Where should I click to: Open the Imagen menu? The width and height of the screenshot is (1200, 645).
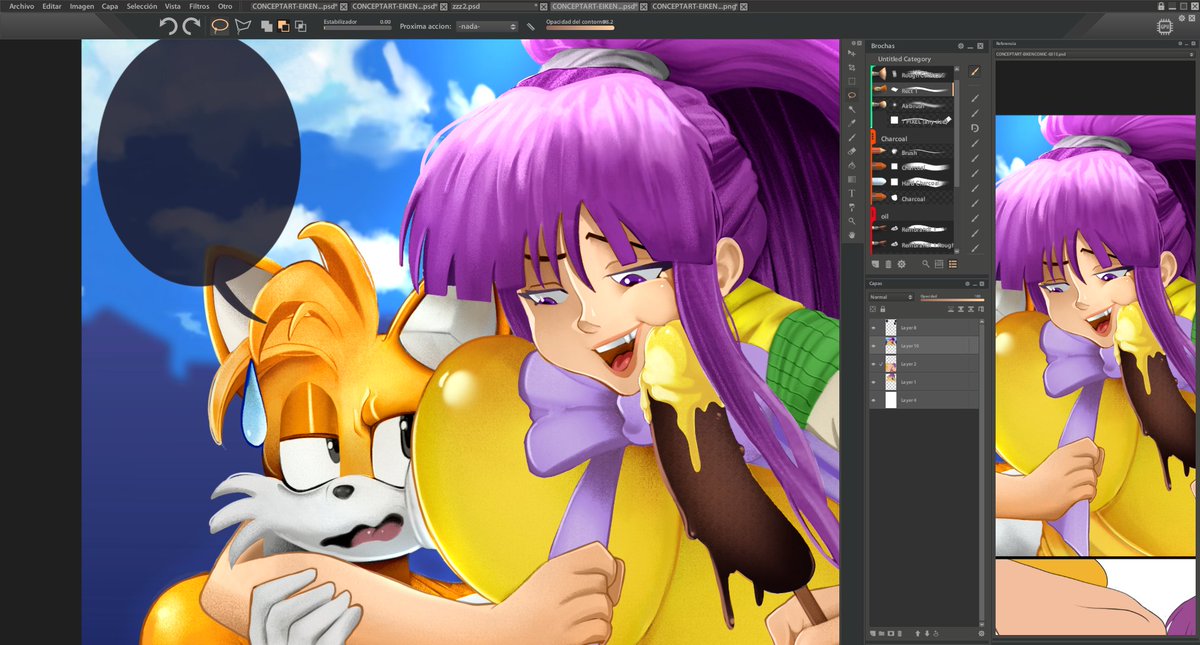pyautogui.click(x=82, y=6)
